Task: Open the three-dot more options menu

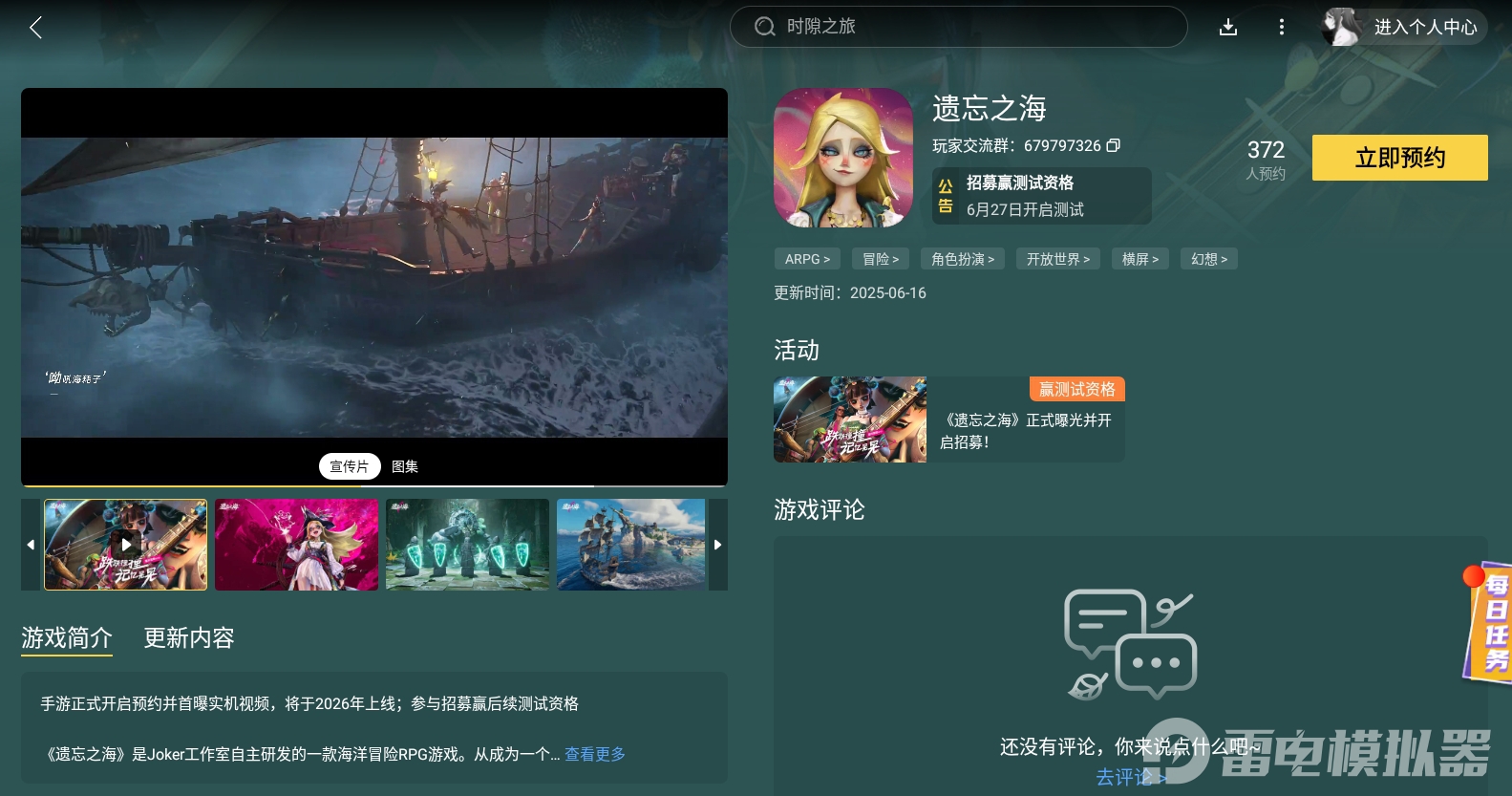Action: point(1282,28)
